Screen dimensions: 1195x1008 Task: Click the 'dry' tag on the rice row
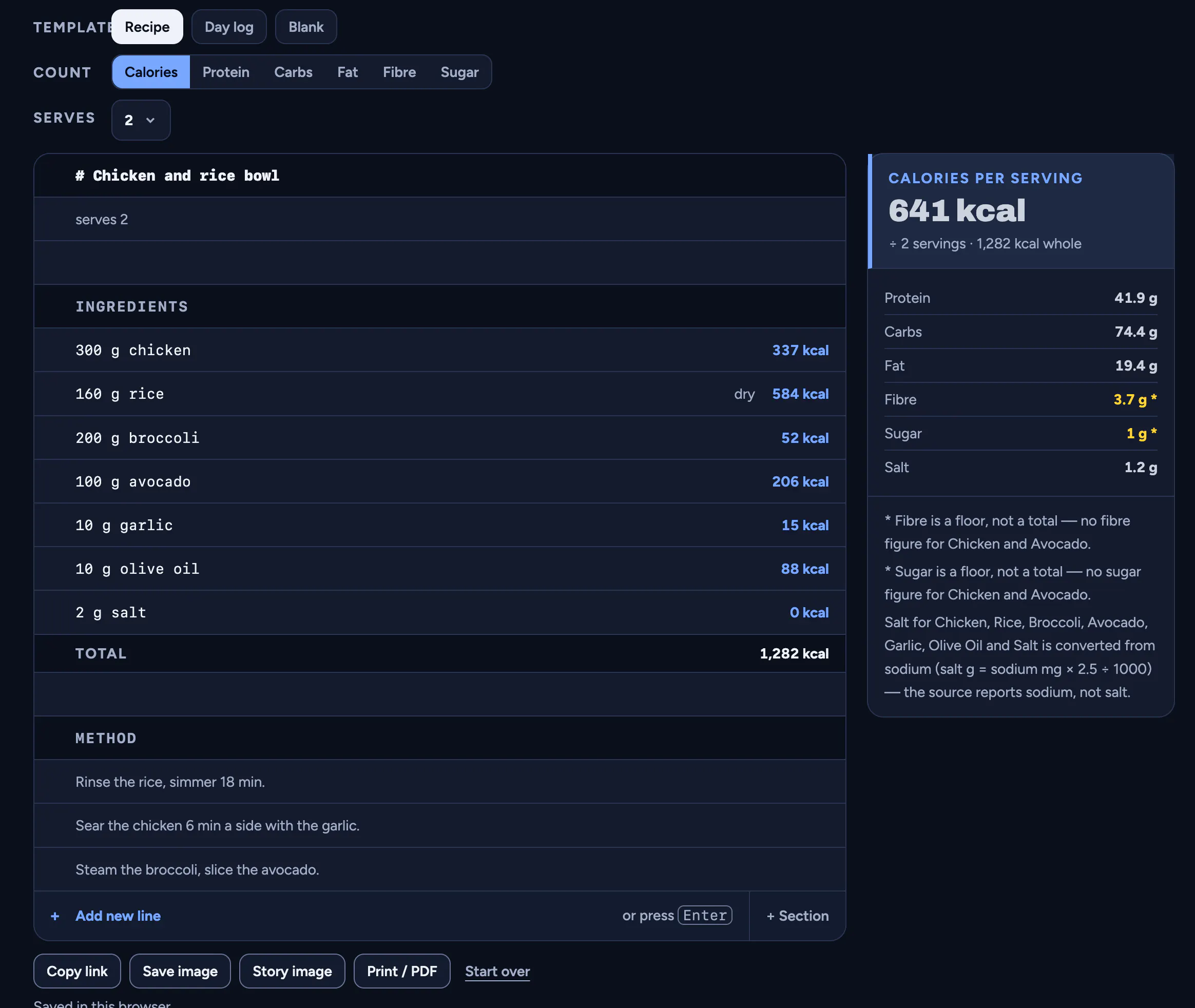click(744, 394)
